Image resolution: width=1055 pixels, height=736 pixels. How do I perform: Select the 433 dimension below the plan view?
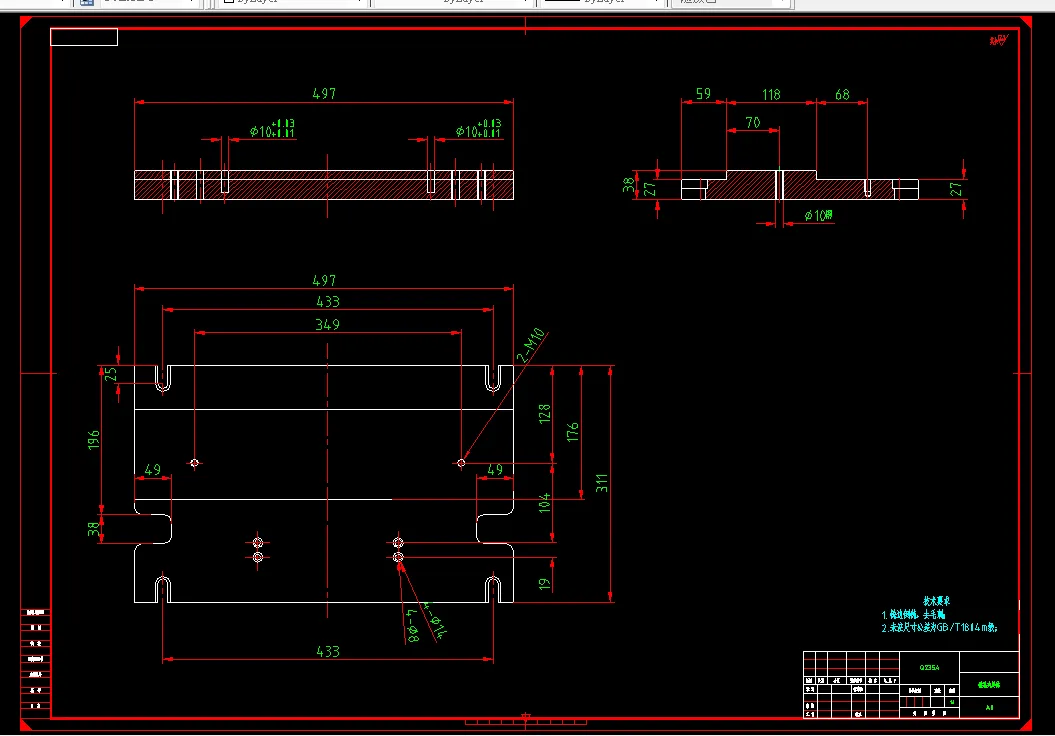coord(328,651)
